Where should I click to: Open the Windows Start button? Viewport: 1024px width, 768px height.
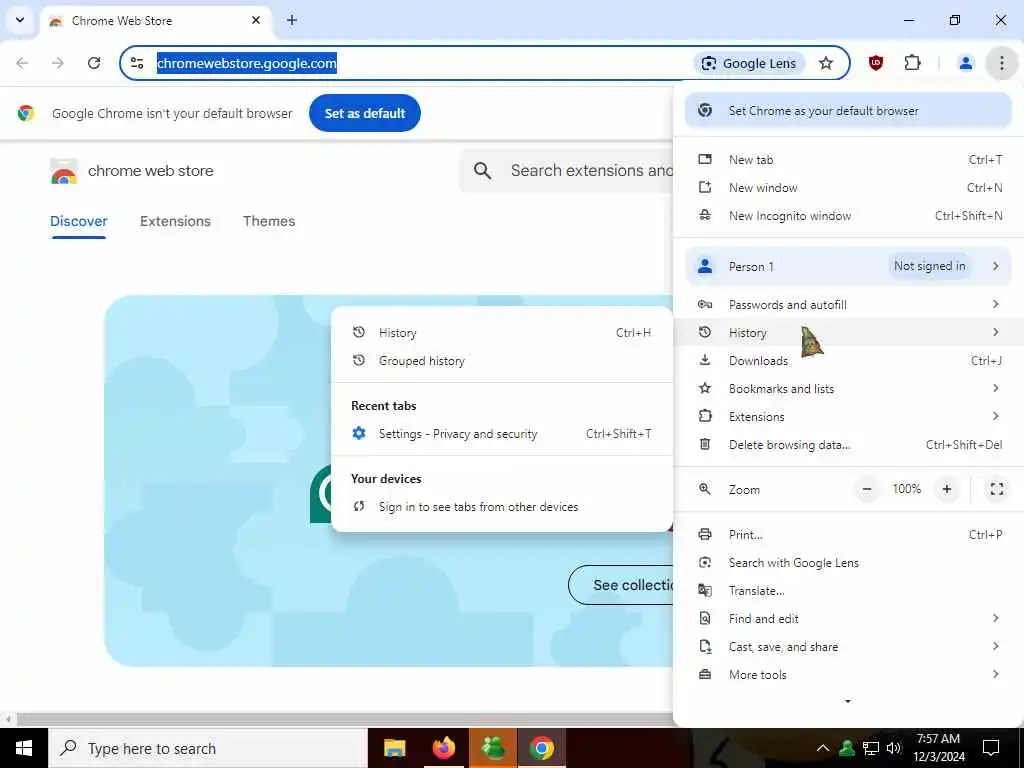point(24,748)
